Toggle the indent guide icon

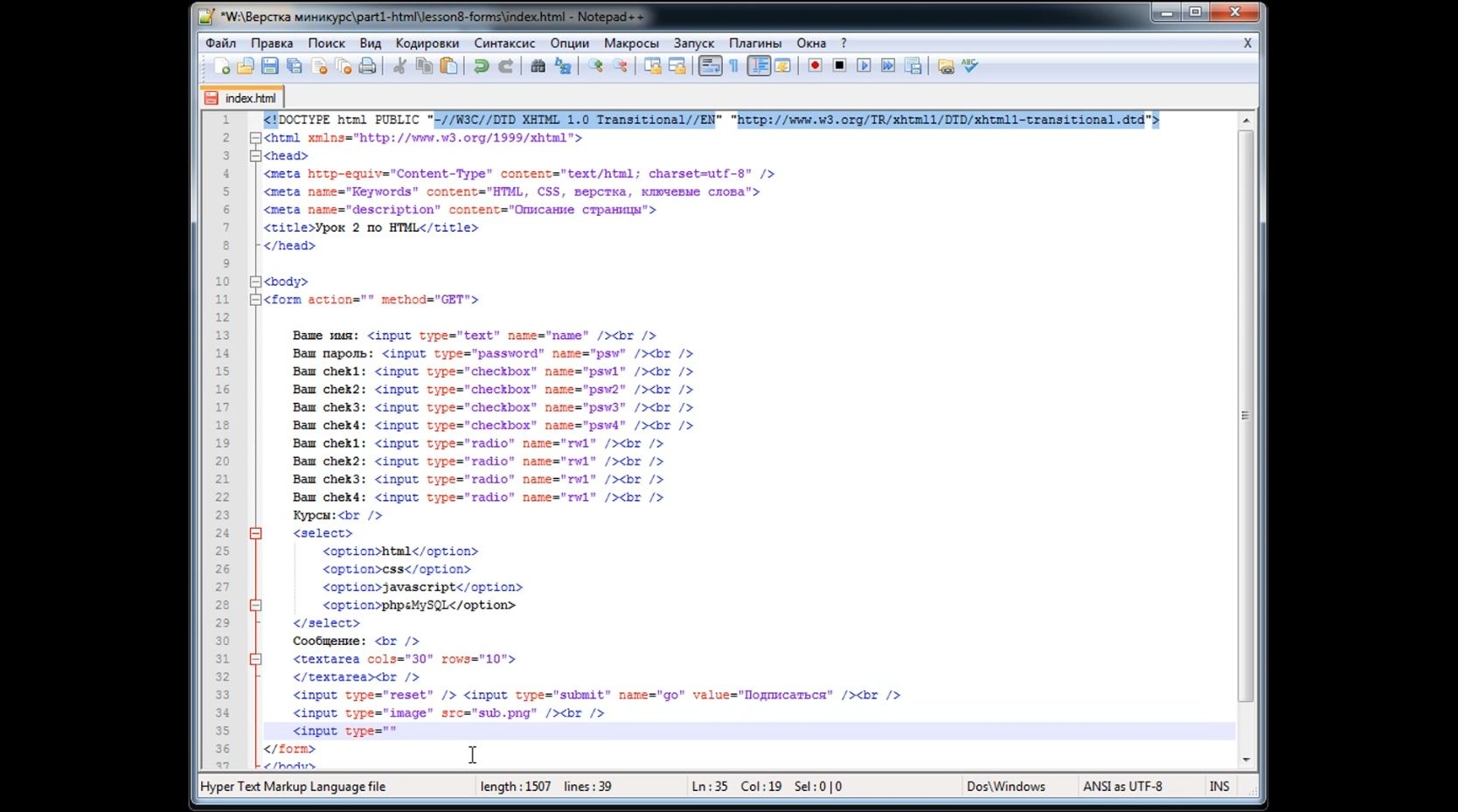[759, 66]
